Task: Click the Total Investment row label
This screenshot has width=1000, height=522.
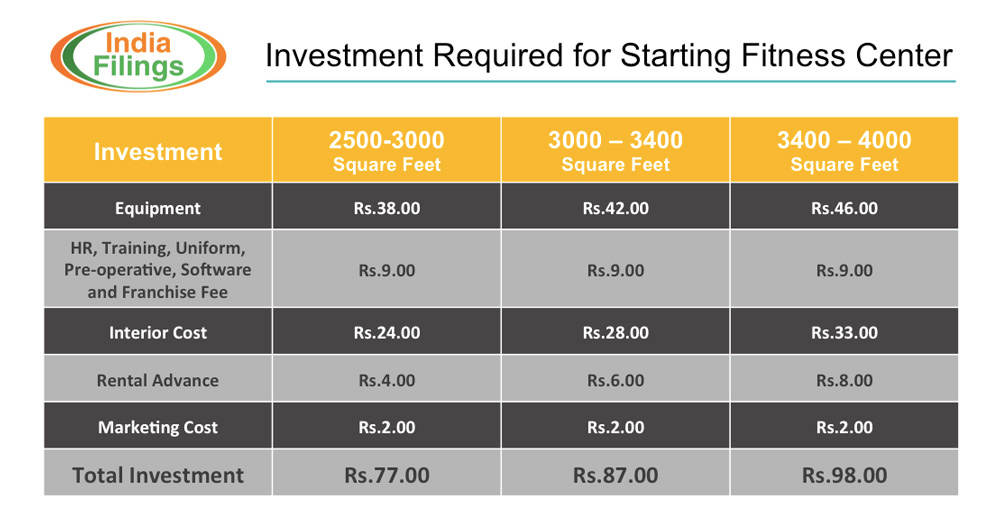Action: point(158,475)
